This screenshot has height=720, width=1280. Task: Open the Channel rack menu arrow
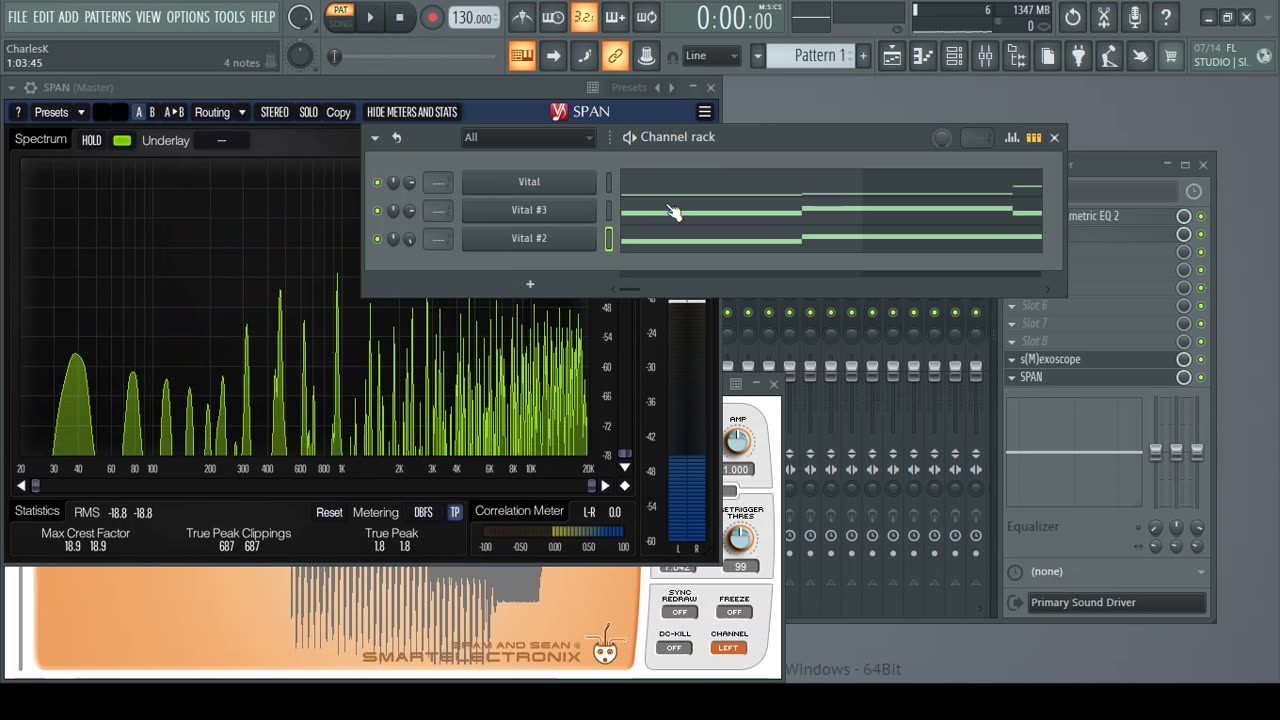(375, 138)
